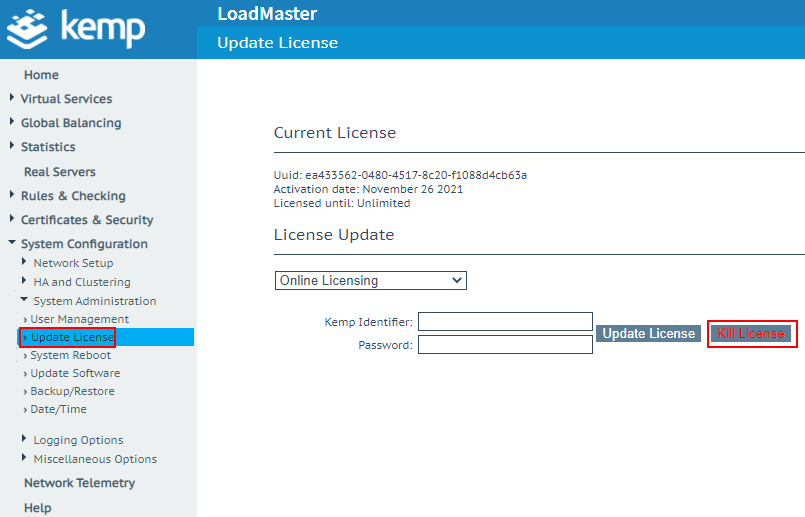Select System Administration label
This screenshot has height=517, width=805.
tap(95, 301)
